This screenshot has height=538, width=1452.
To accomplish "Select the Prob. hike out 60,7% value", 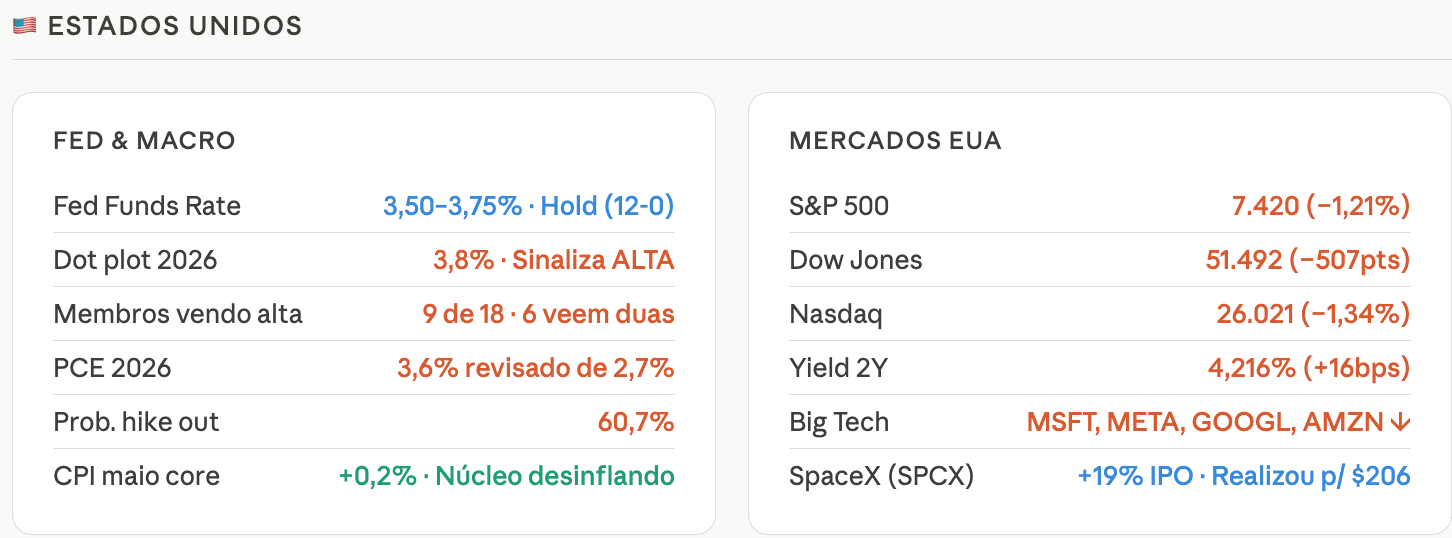I will 636,422.
